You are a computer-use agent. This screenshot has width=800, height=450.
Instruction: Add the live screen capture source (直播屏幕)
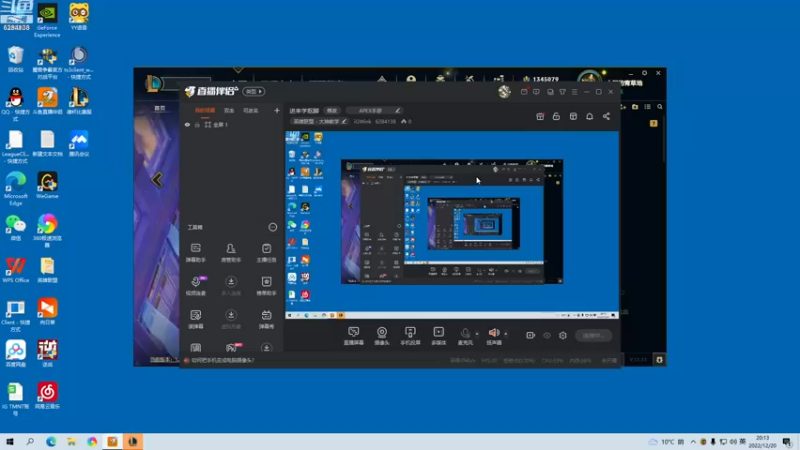click(x=354, y=336)
